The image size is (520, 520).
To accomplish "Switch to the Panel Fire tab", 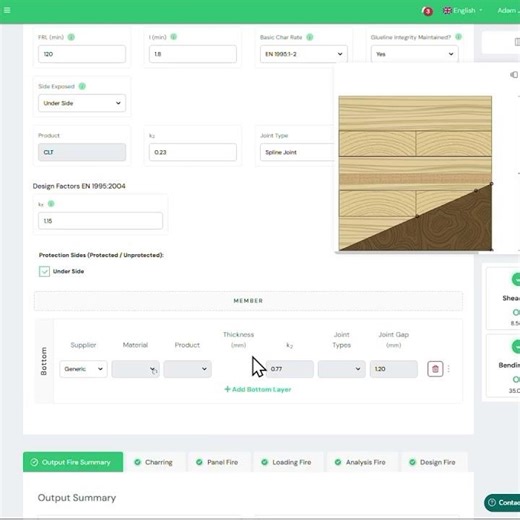I will (x=219, y=462).
